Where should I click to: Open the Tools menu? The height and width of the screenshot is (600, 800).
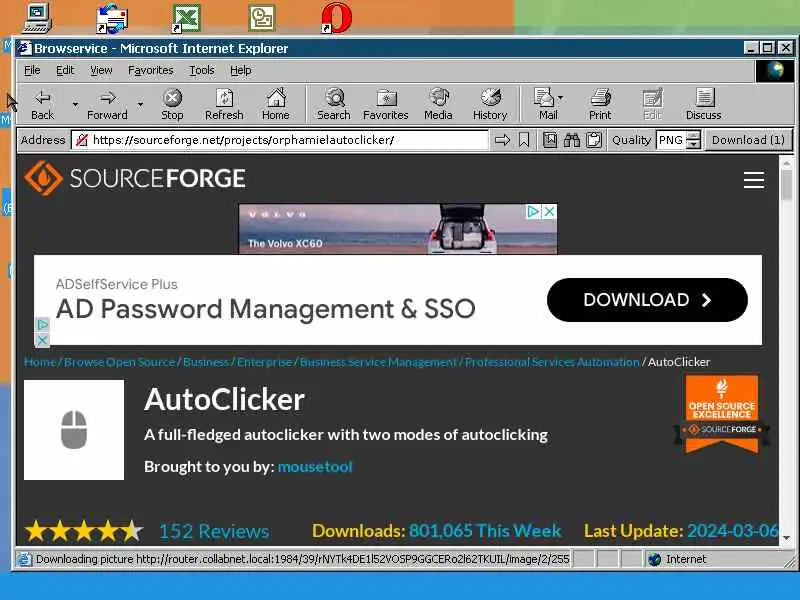point(202,70)
